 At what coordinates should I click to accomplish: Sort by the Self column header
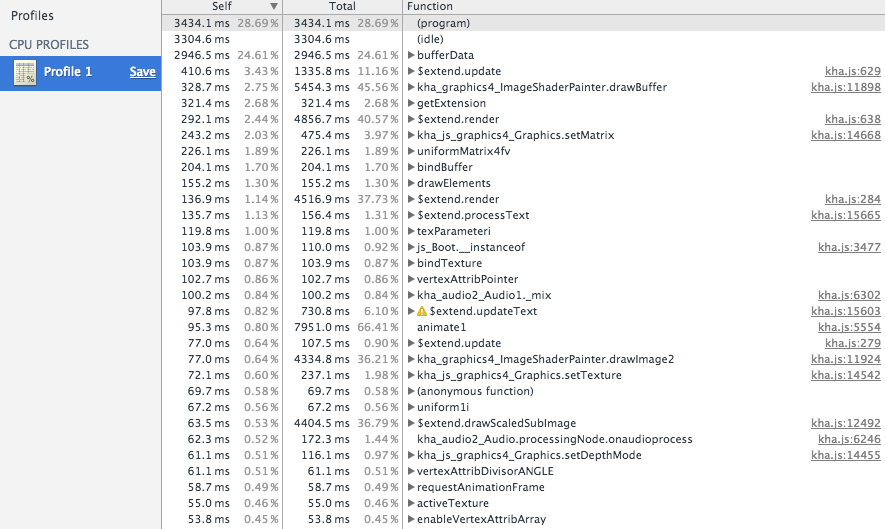tap(222, 6)
